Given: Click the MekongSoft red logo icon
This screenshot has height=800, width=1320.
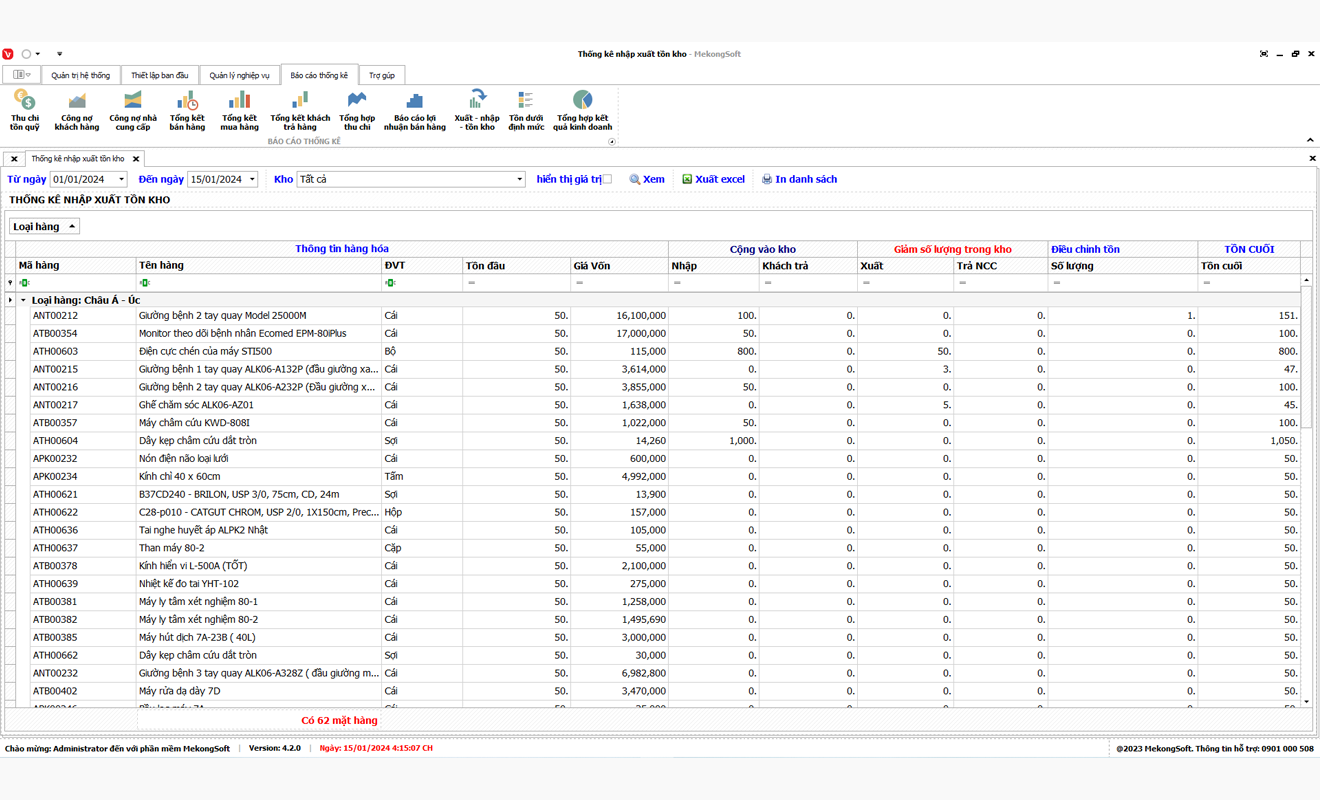Looking at the screenshot, I should click(8, 54).
